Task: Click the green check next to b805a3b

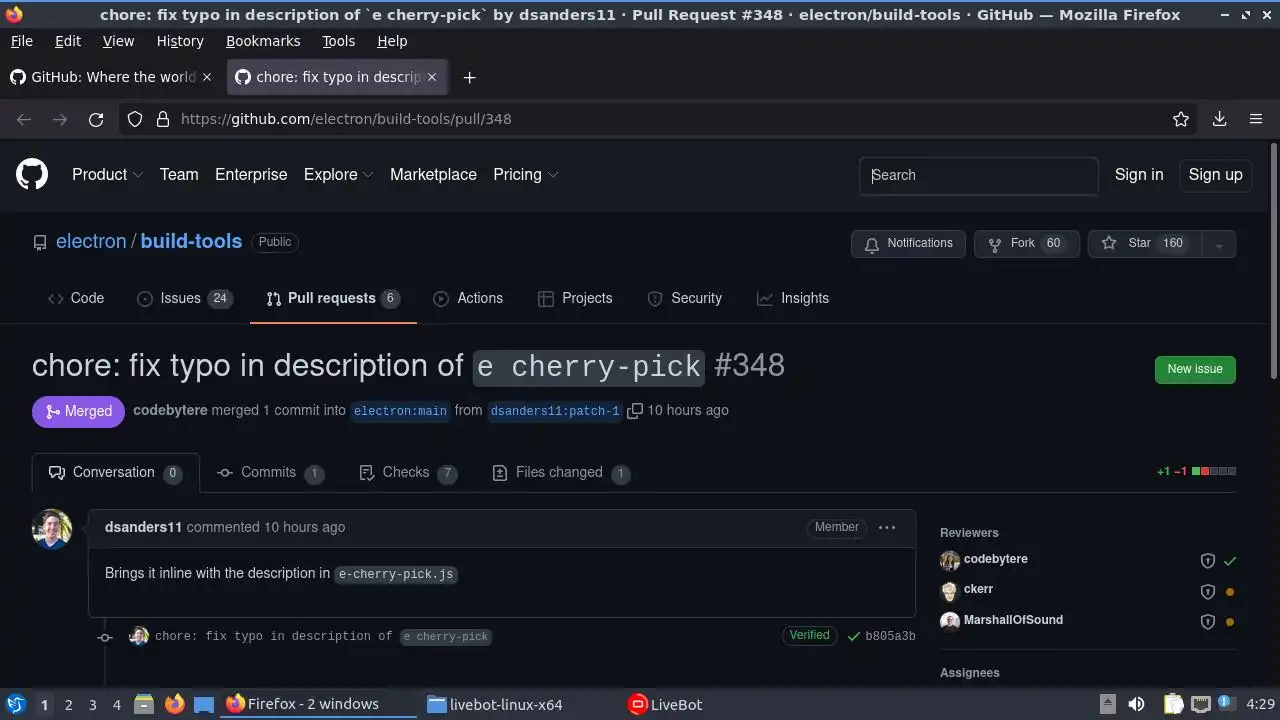Action: click(x=854, y=636)
